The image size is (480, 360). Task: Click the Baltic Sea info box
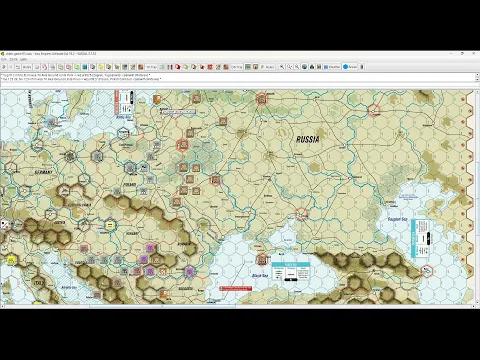(x=124, y=102)
